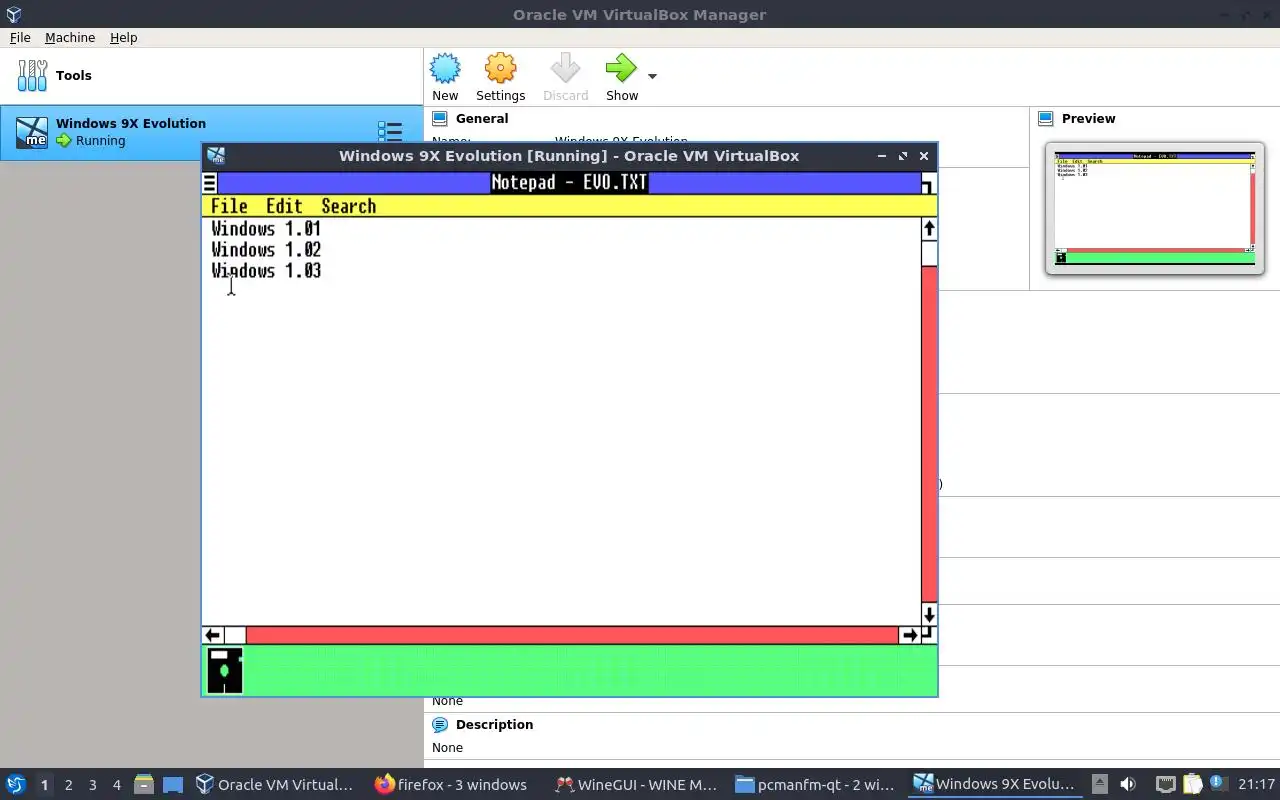Activate pcmanfm-qt taskbar entry

(x=816, y=785)
